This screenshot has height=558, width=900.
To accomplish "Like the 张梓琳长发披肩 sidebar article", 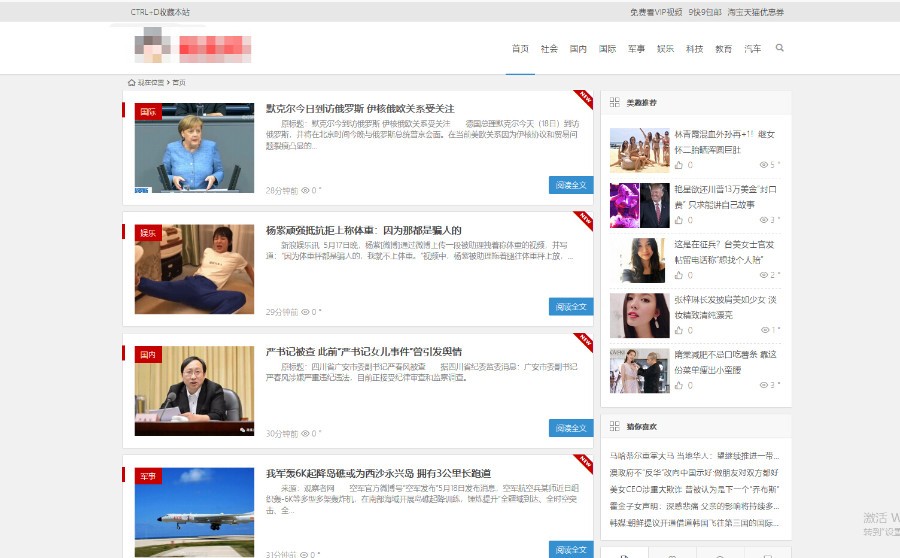I will (x=678, y=330).
